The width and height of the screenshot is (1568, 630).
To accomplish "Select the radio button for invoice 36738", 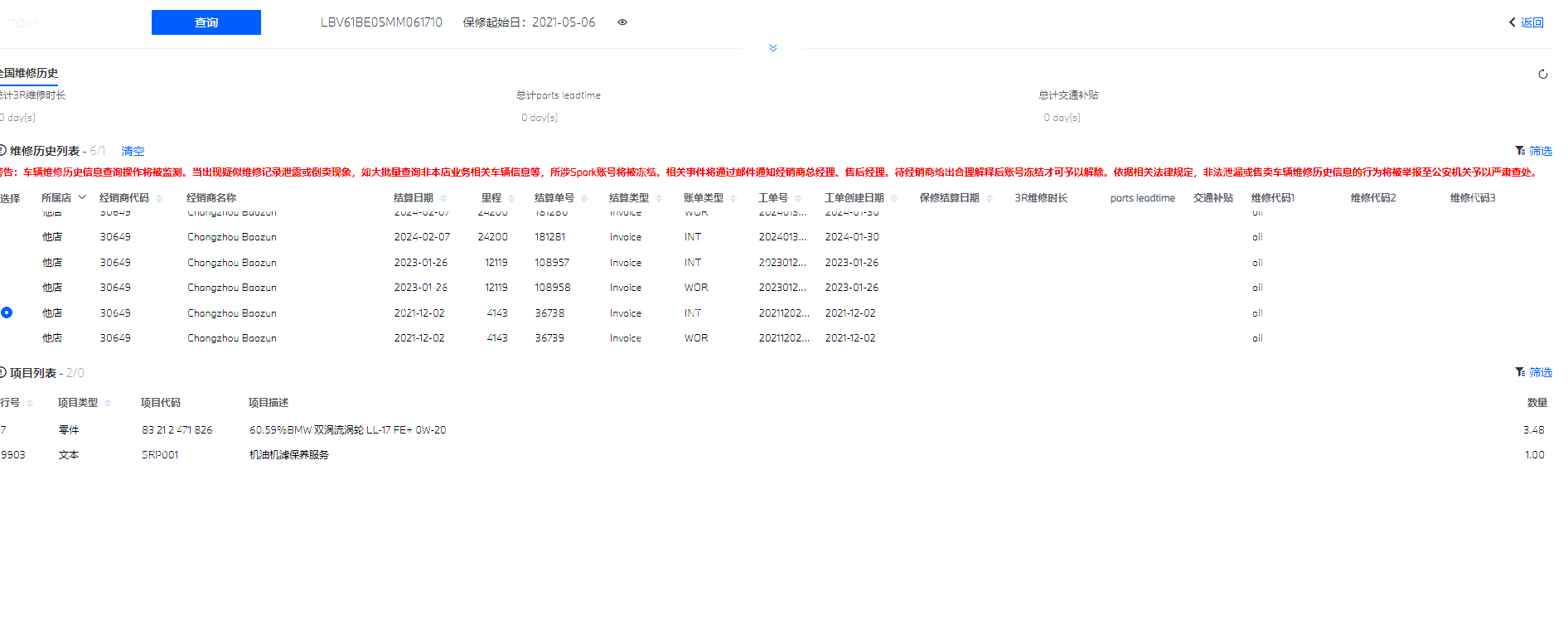I will click(x=7, y=313).
